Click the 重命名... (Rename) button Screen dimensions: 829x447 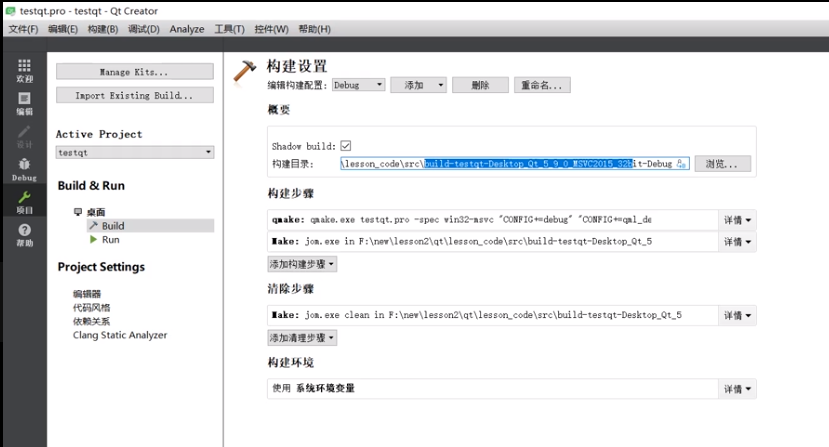542,85
